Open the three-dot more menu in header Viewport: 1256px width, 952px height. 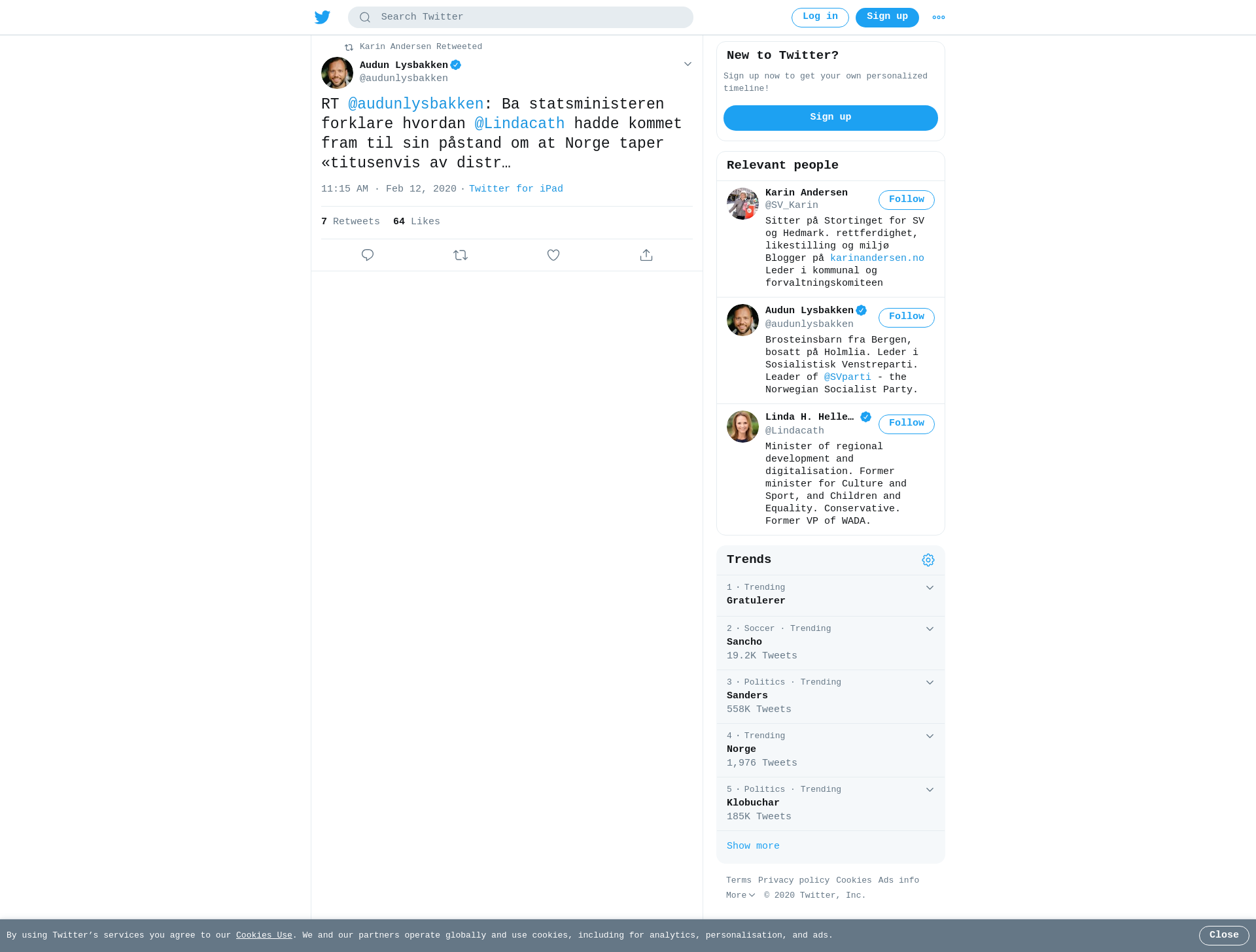939,18
